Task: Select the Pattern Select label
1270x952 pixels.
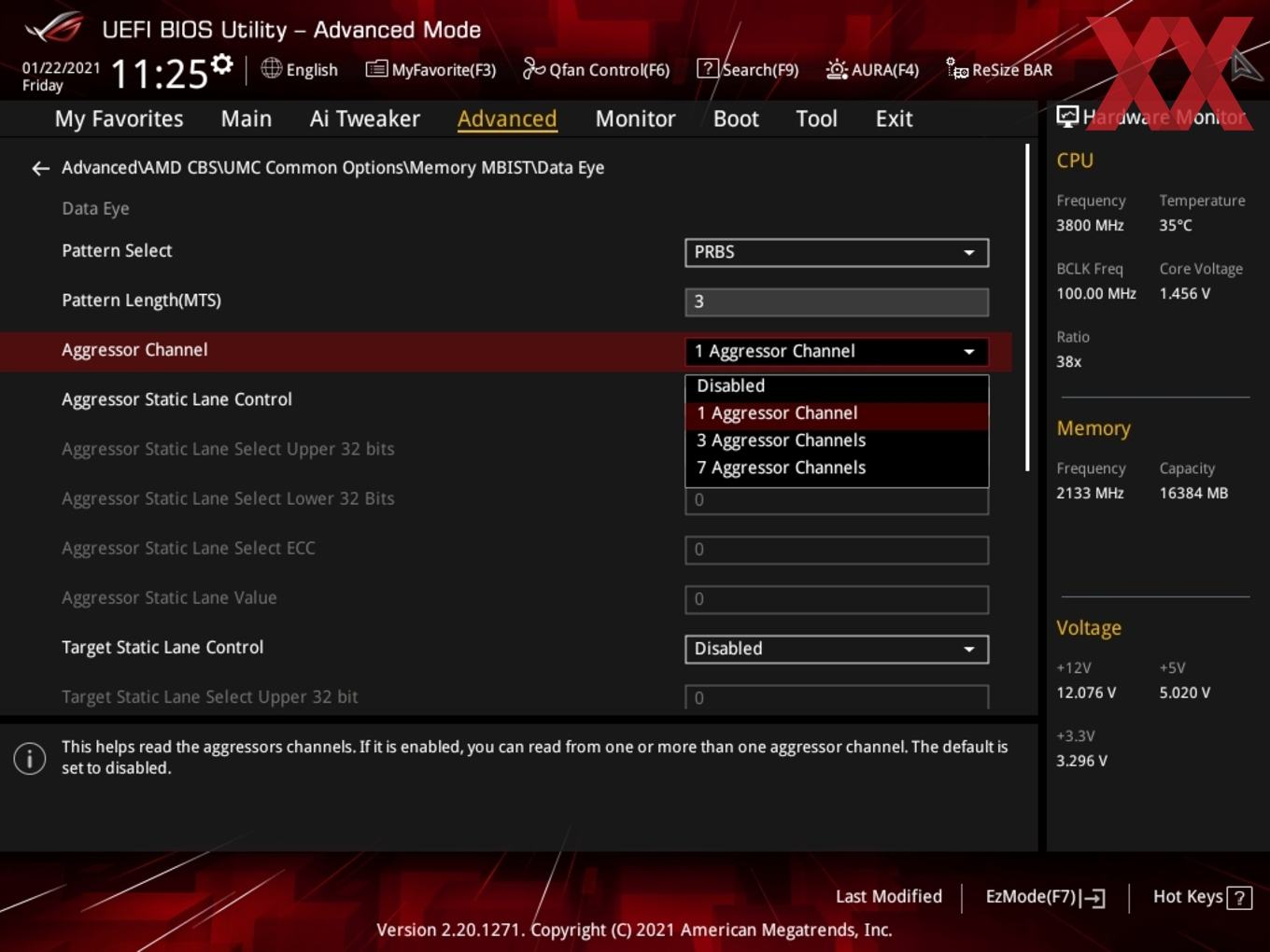Action: pos(117,250)
